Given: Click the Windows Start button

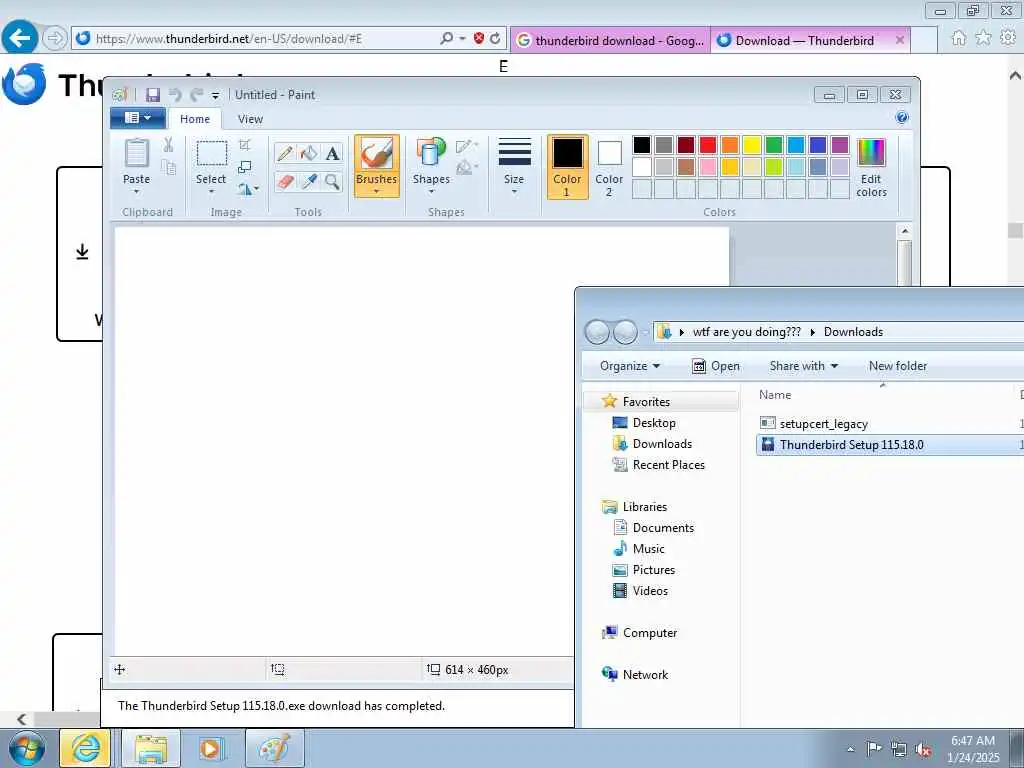Looking at the screenshot, I should point(27,748).
